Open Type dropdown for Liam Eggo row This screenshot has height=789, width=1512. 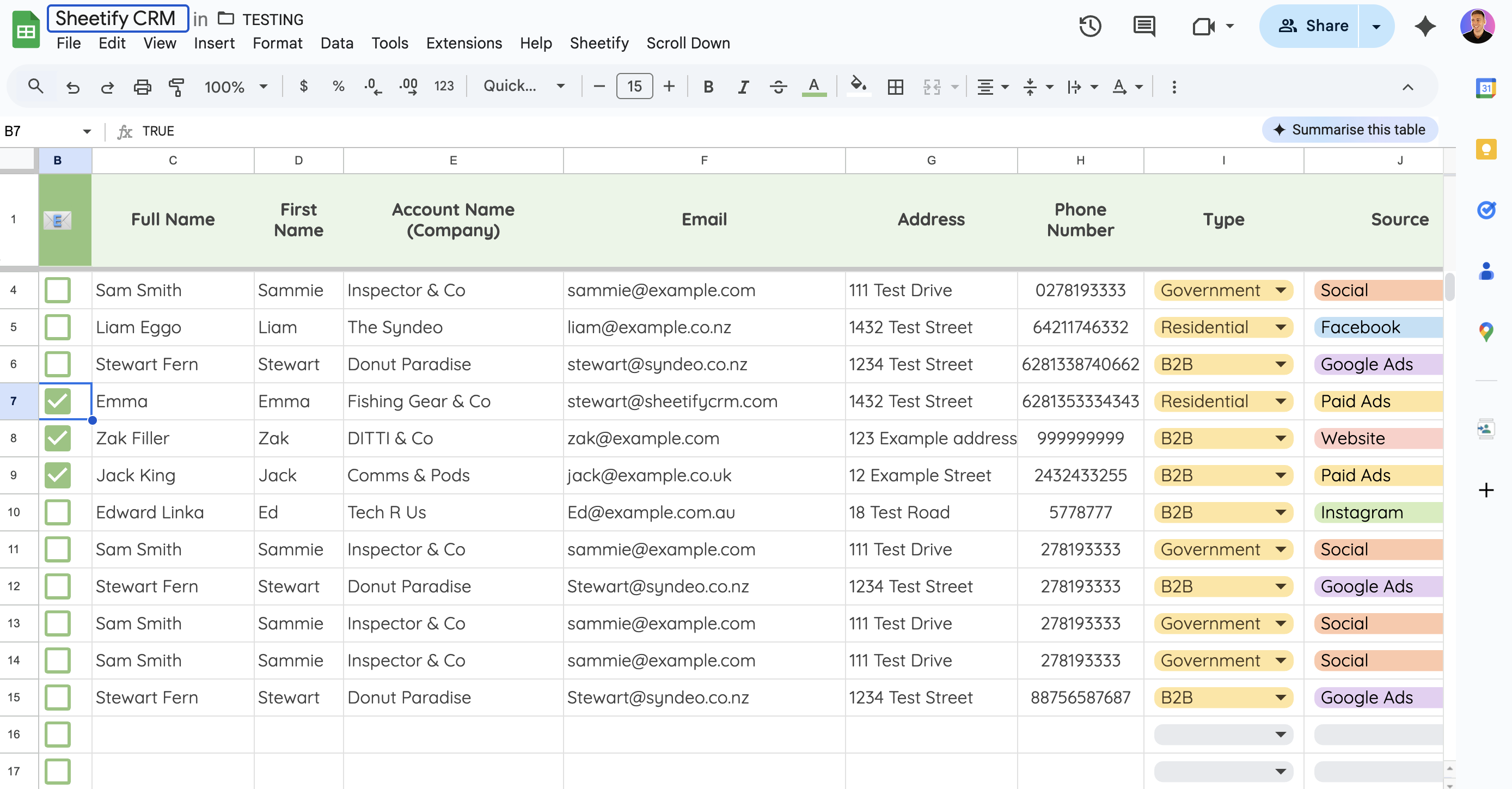pyautogui.click(x=1280, y=327)
